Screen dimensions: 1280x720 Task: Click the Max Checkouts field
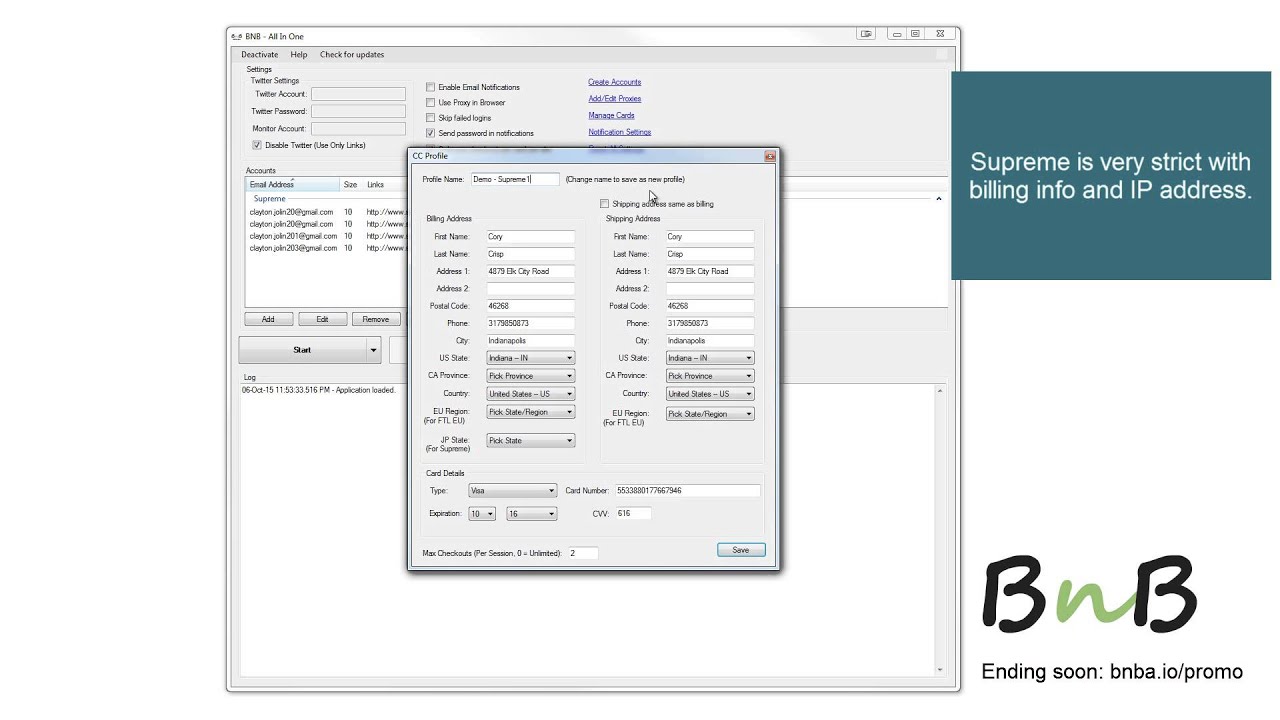coord(583,553)
